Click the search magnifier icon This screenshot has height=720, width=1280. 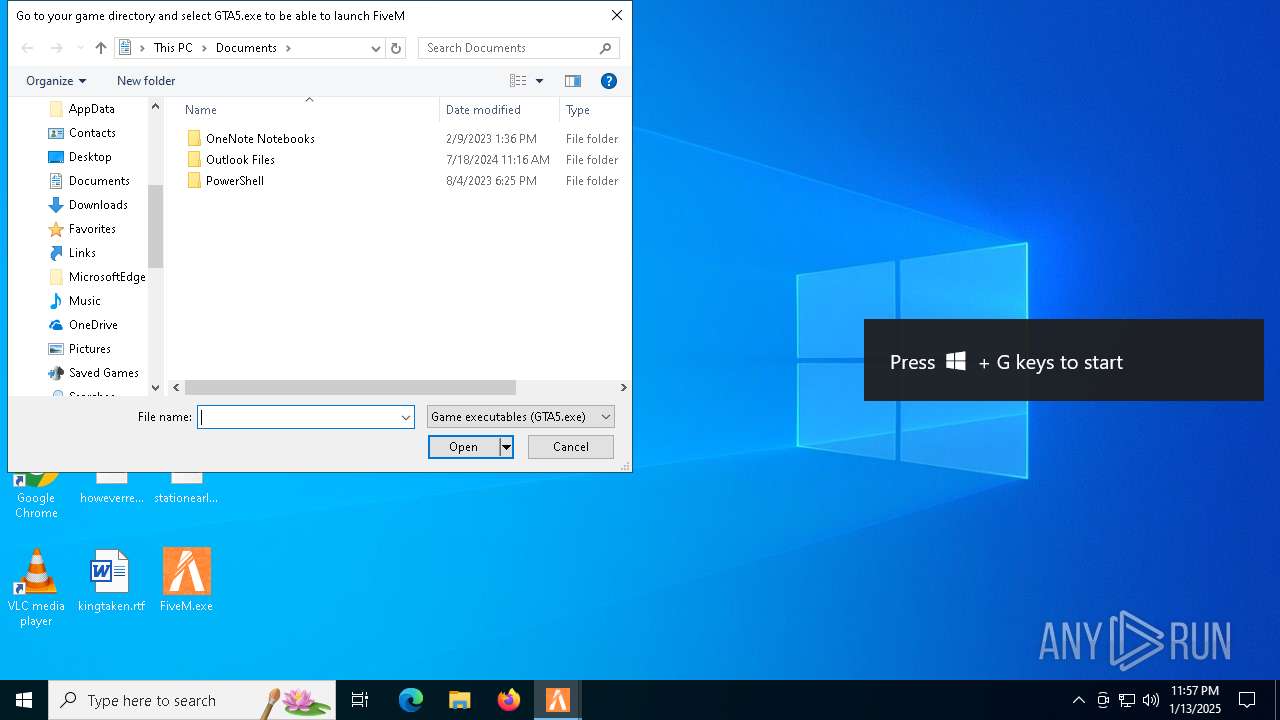(605, 48)
